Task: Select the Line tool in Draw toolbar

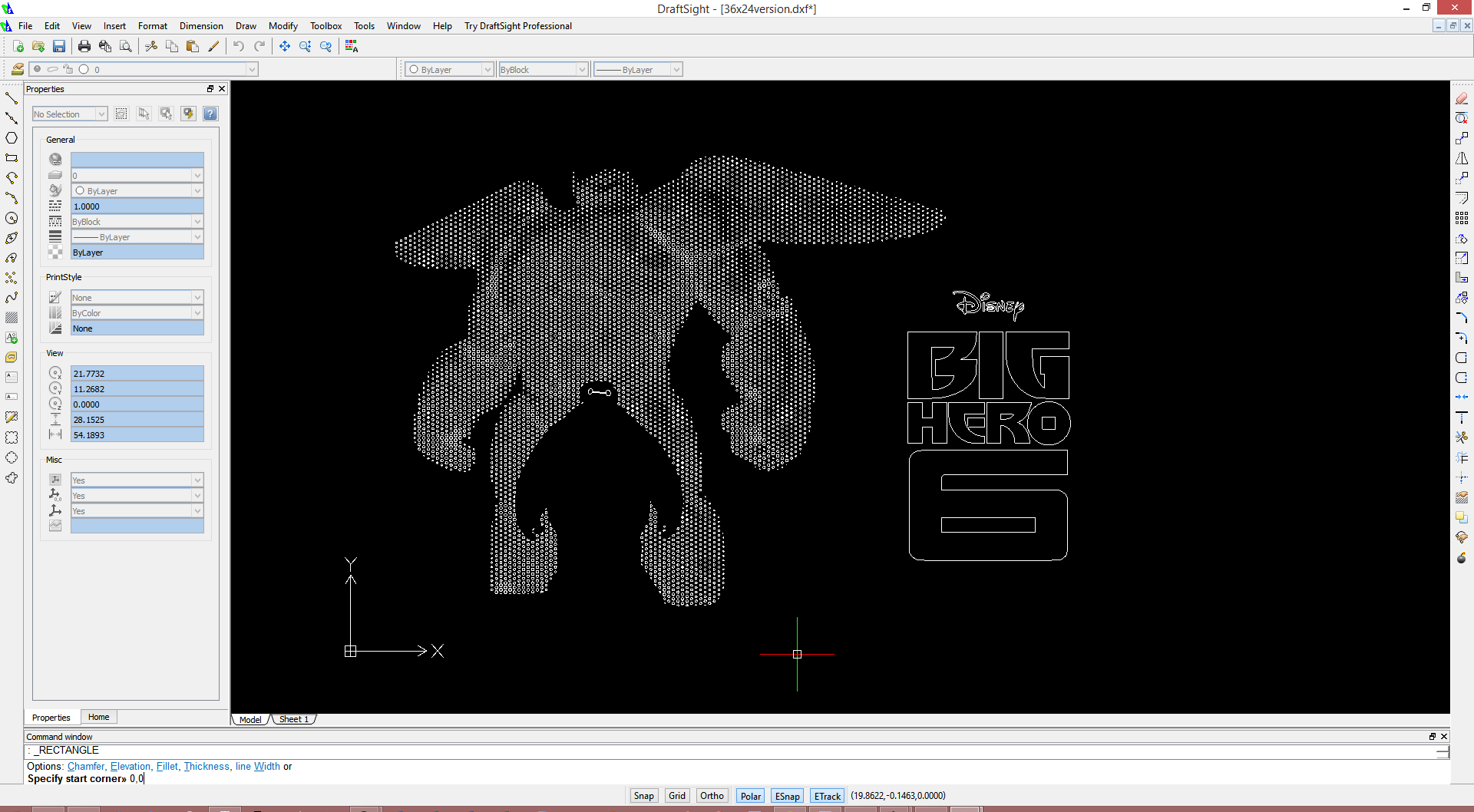Action: click(12, 98)
